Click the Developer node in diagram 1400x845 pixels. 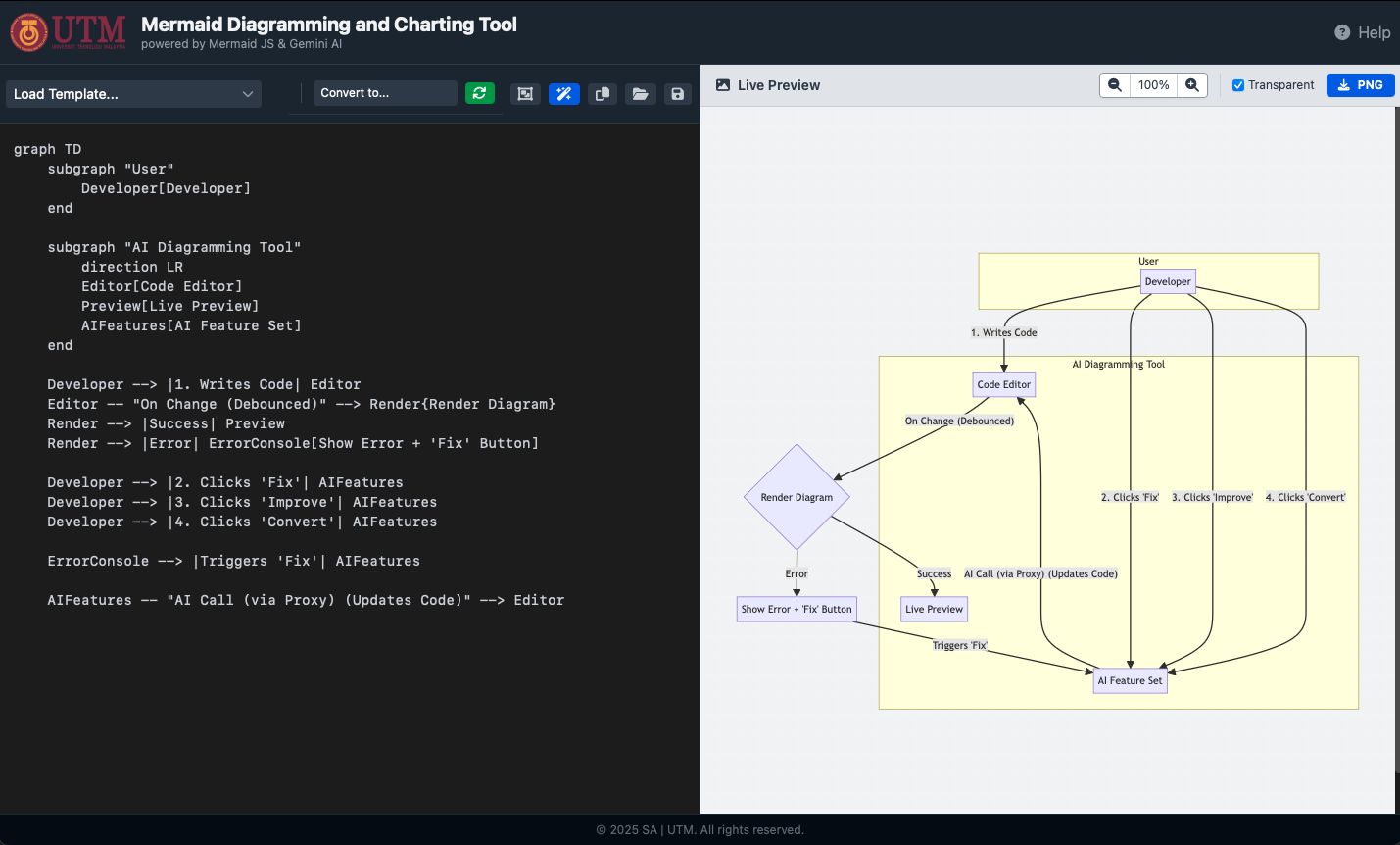pos(1168,281)
